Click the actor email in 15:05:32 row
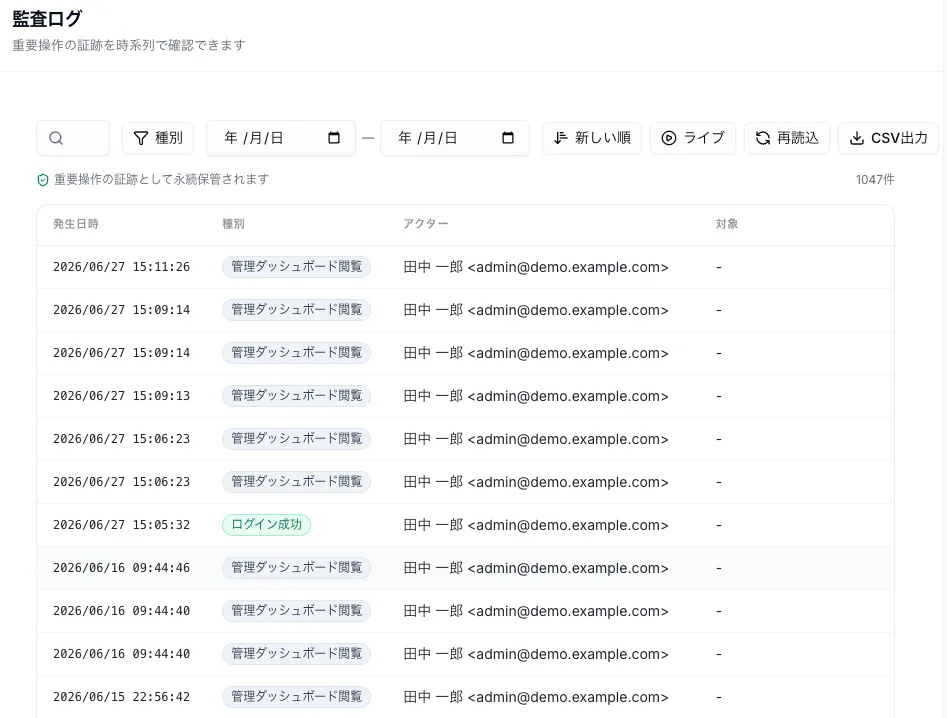Viewport: 947px width, 718px height. tap(568, 525)
